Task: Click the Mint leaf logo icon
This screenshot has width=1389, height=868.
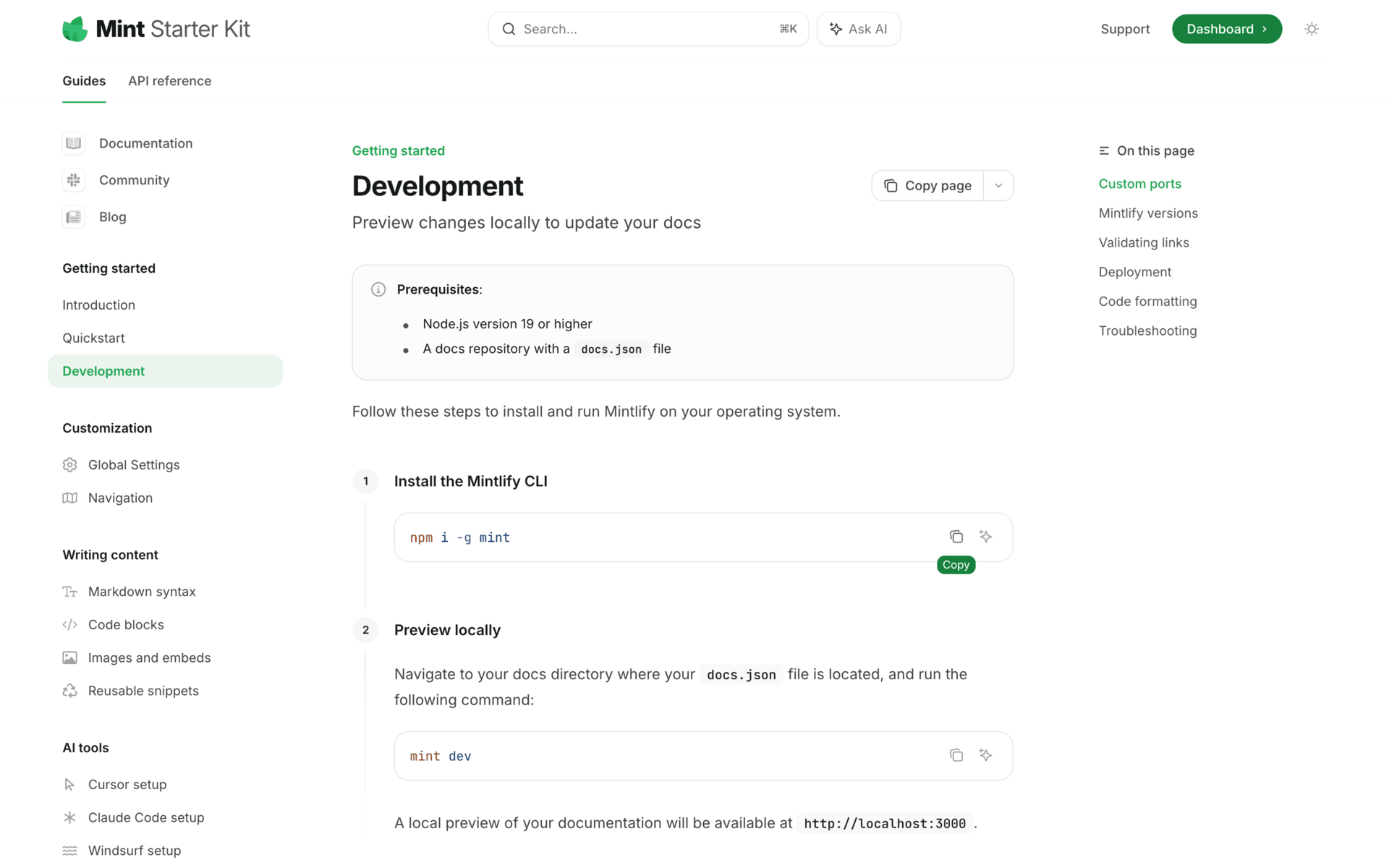Action: pyautogui.click(x=75, y=29)
